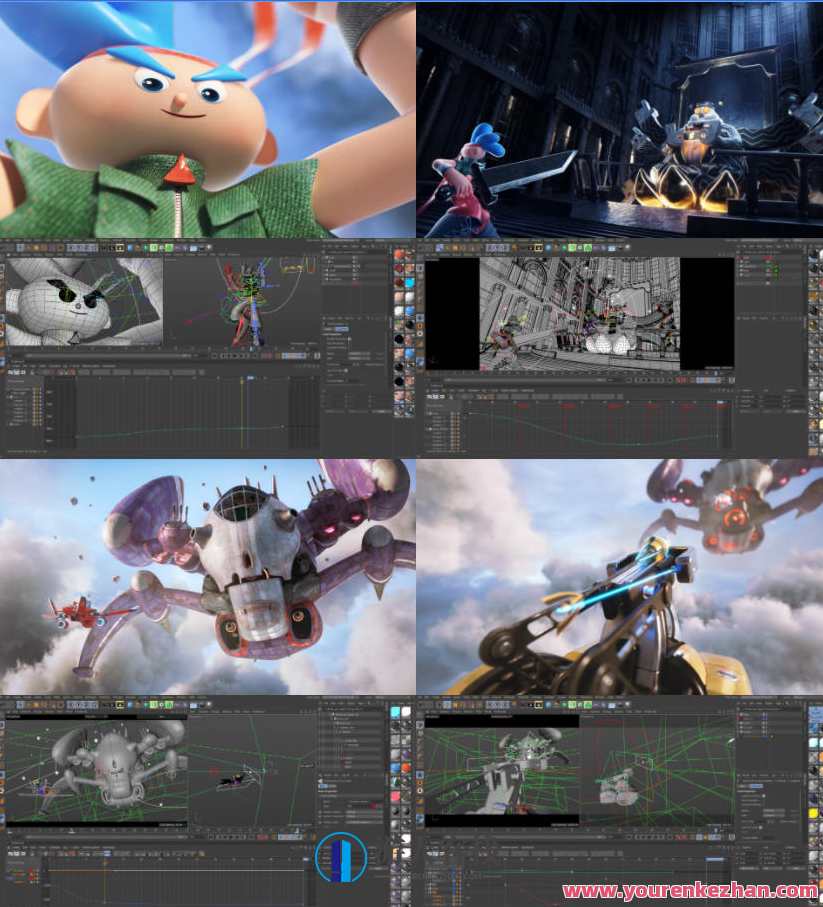823x907 pixels.
Task: Select cyan material icon beside airship wireframe scene
Action: pyautogui.click(x=397, y=713)
